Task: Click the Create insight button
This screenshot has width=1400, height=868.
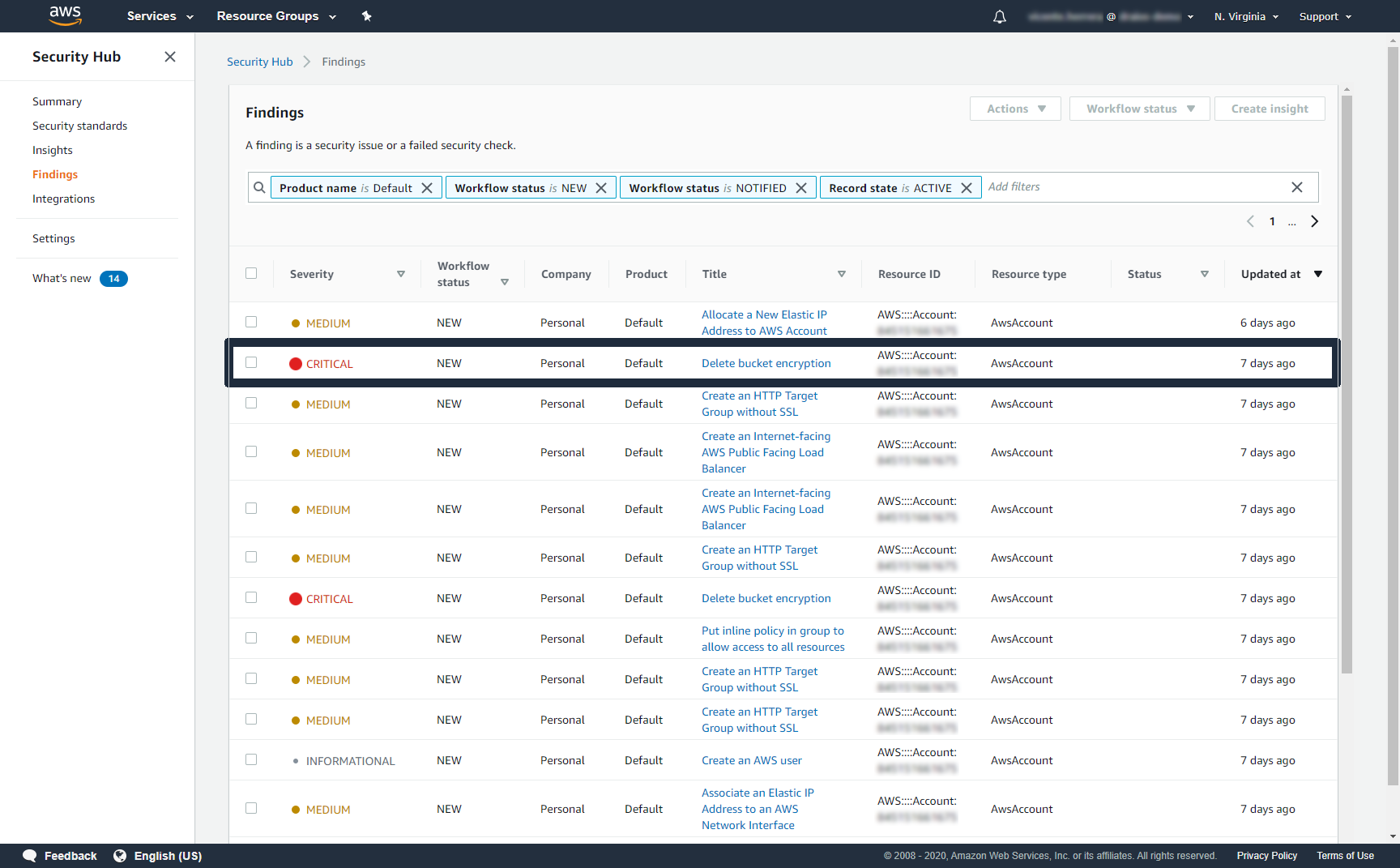Action: click(x=1270, y=109)
